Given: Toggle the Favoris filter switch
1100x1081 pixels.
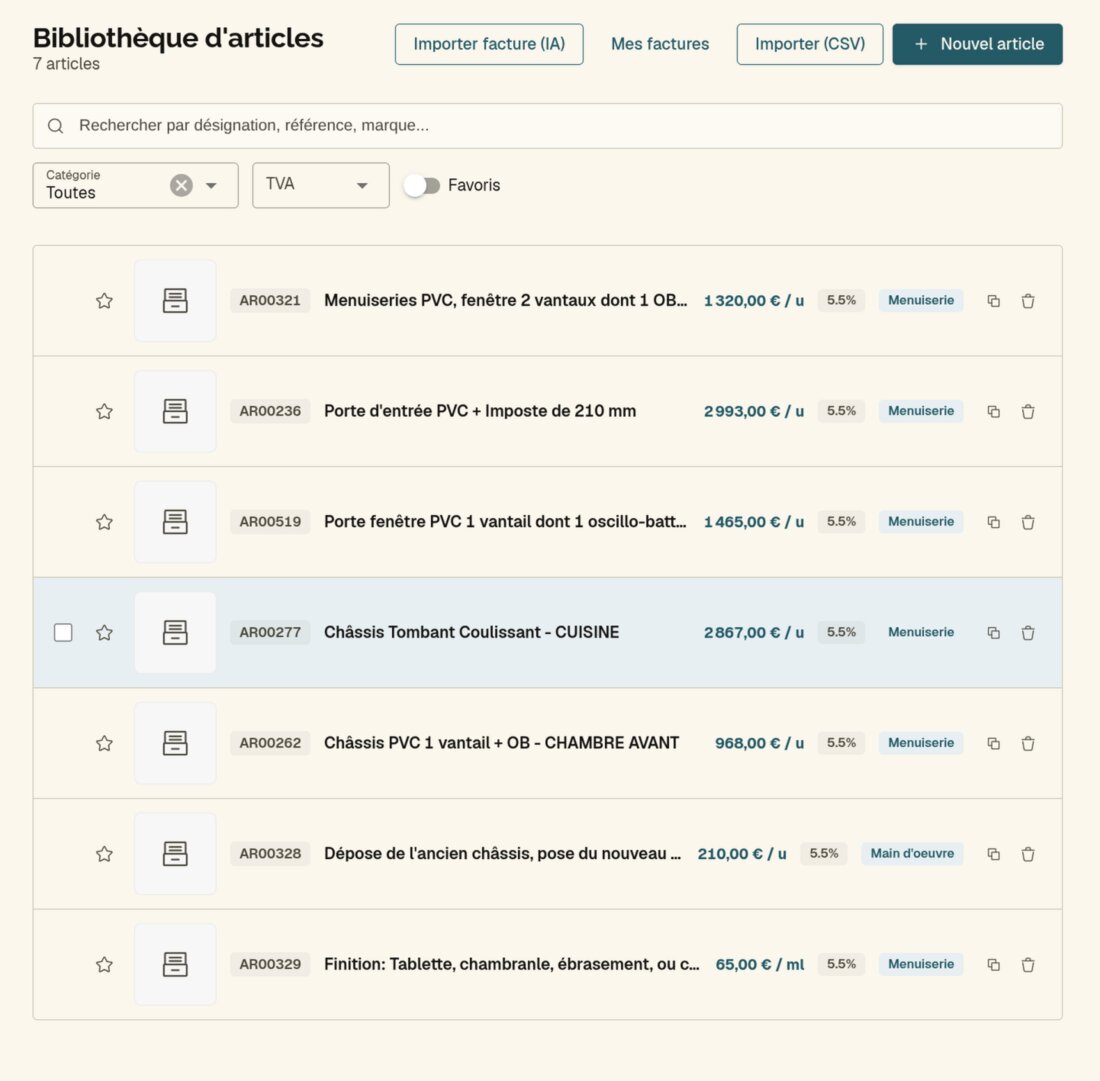Looking at the screenshot, I should coord(422,185).
